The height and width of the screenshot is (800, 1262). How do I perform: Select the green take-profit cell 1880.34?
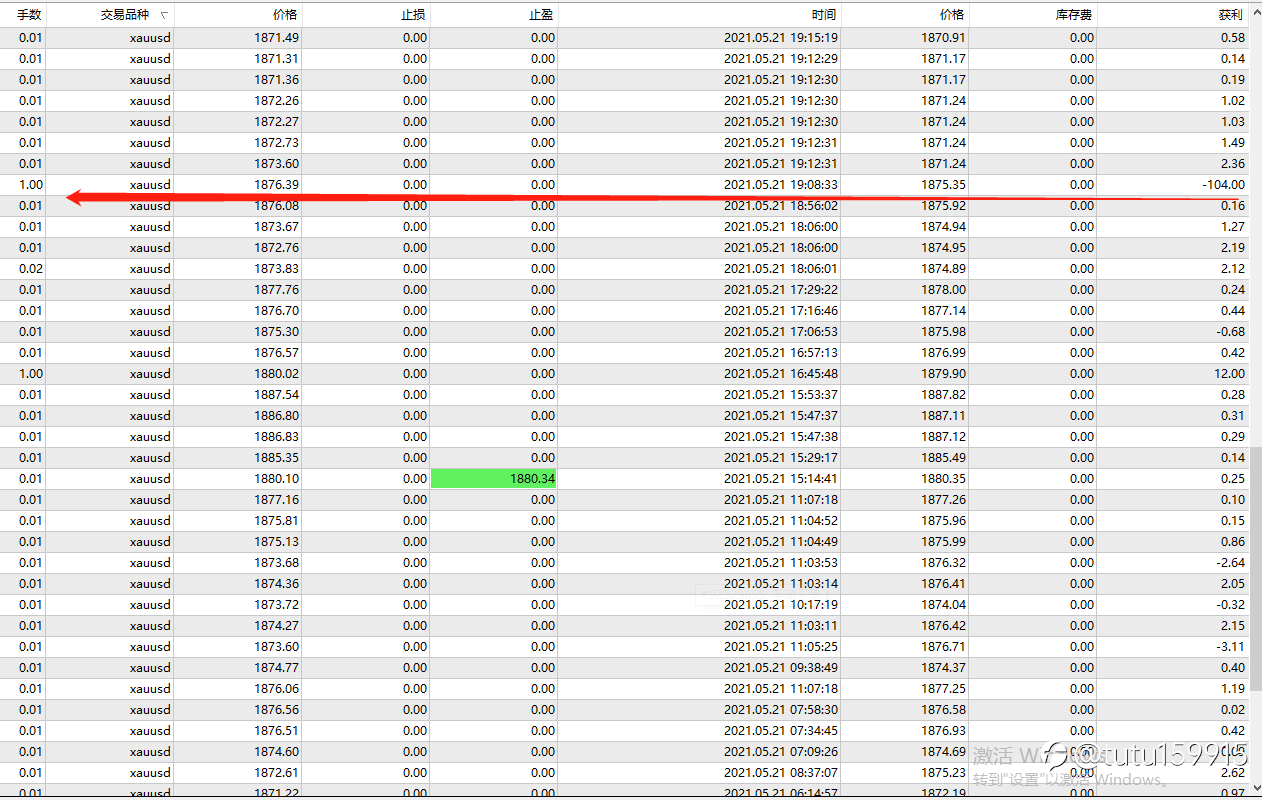(x=493, y=479)
